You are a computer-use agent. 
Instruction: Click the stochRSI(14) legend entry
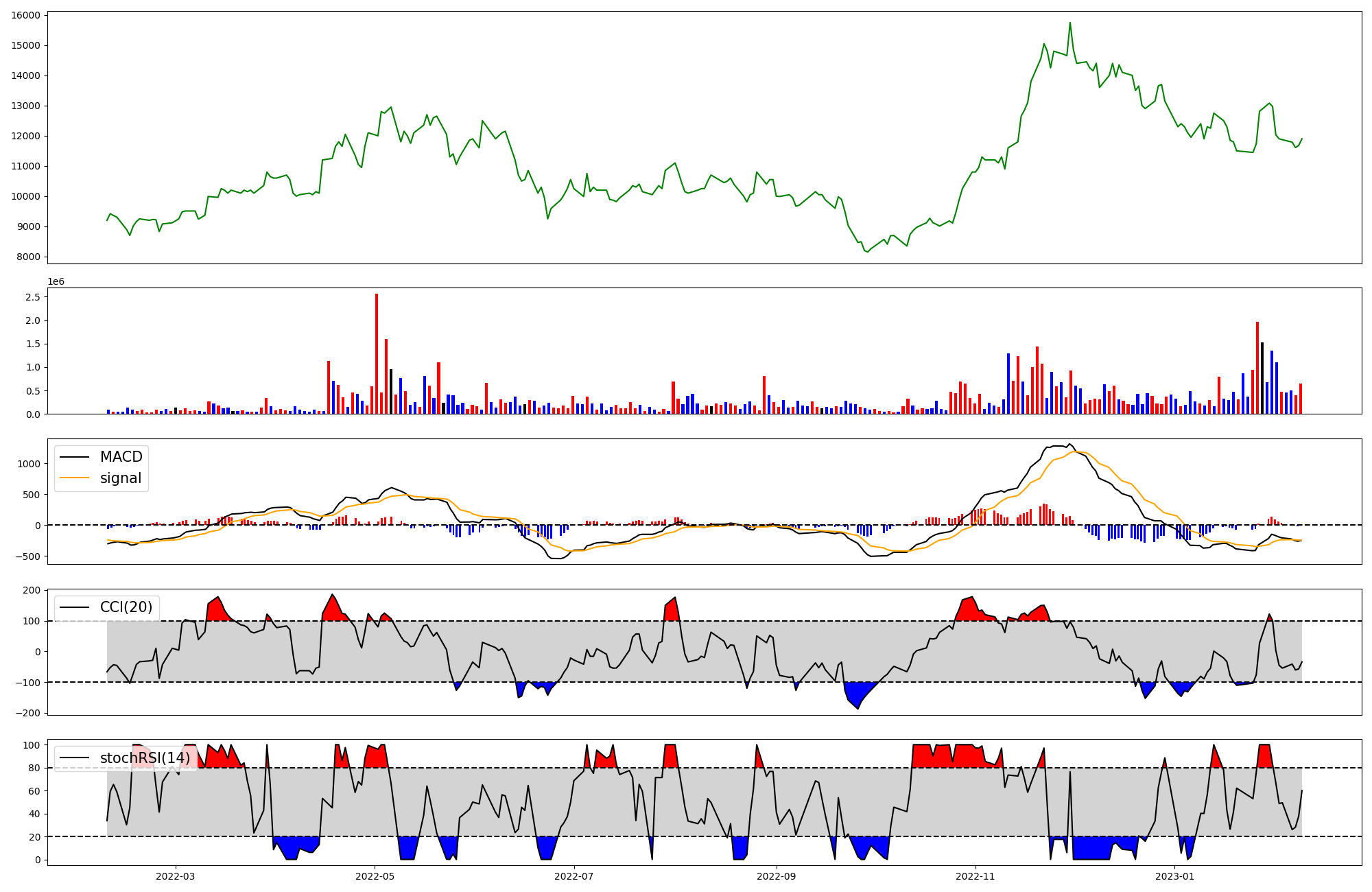pos(145,758)
